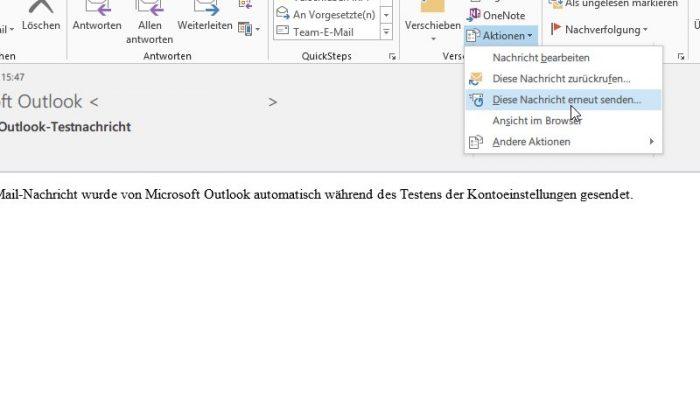Forward the mail with Weiterleiten

point(205,17)
